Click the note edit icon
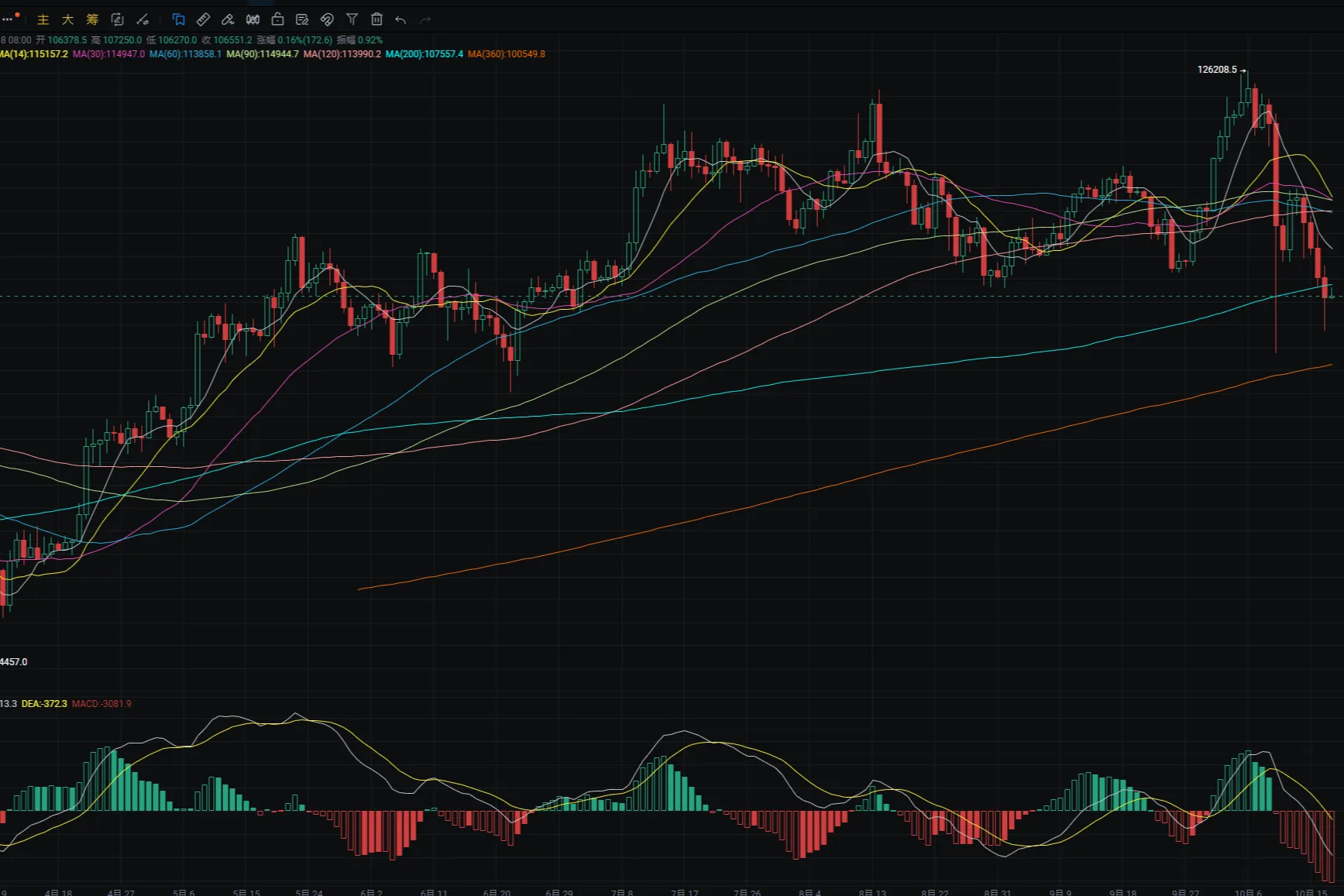The height and width of the screenshot is (896, 1344). pyautogui.click(x=302, y=19)
